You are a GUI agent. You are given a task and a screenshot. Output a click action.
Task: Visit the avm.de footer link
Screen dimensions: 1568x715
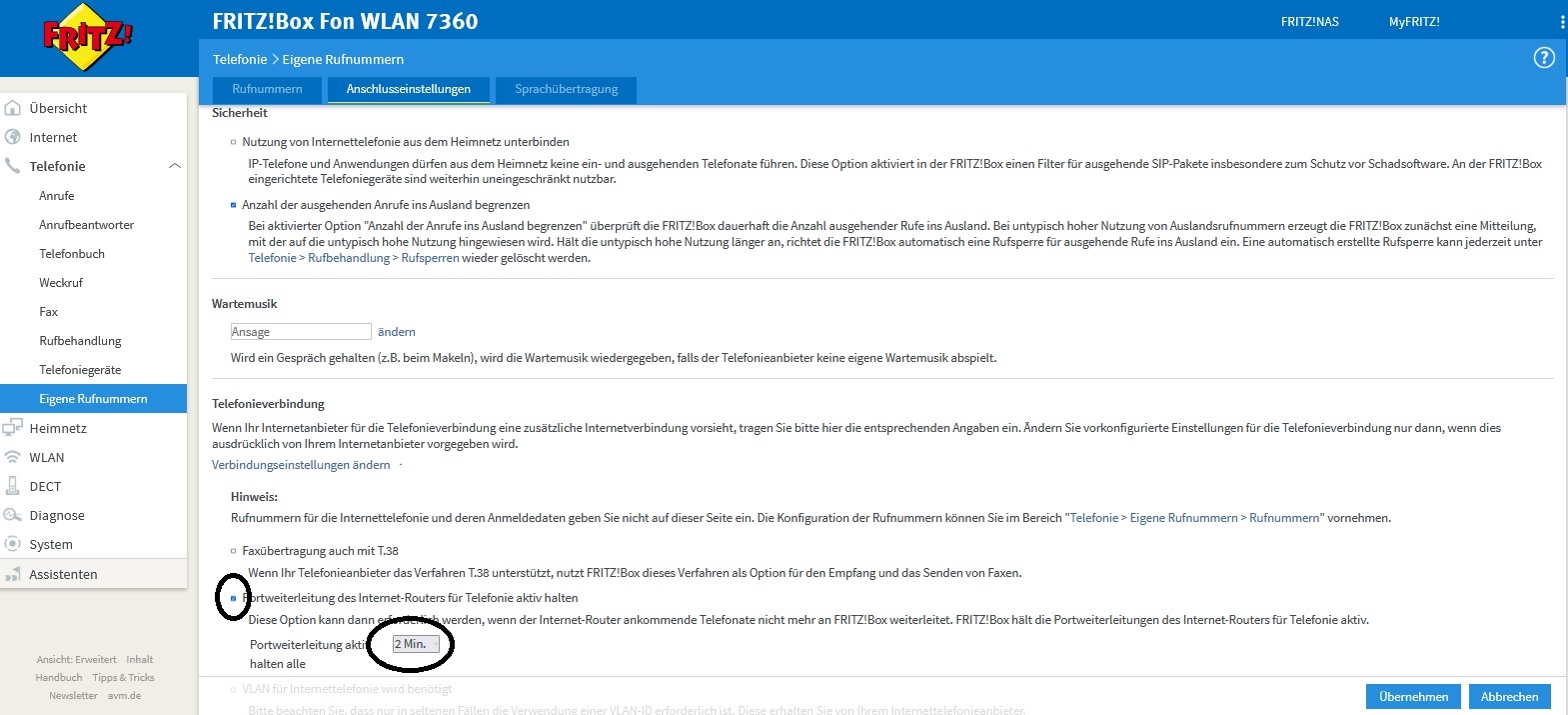[124, 696]
